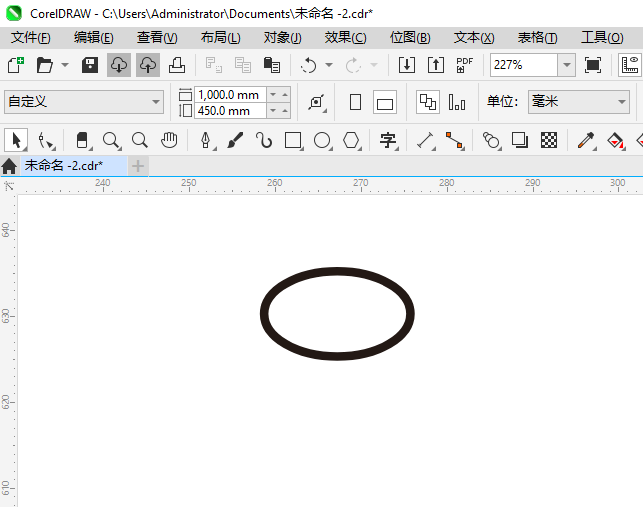Open the 对象(J) menu
643x507 pixels.
283,38
